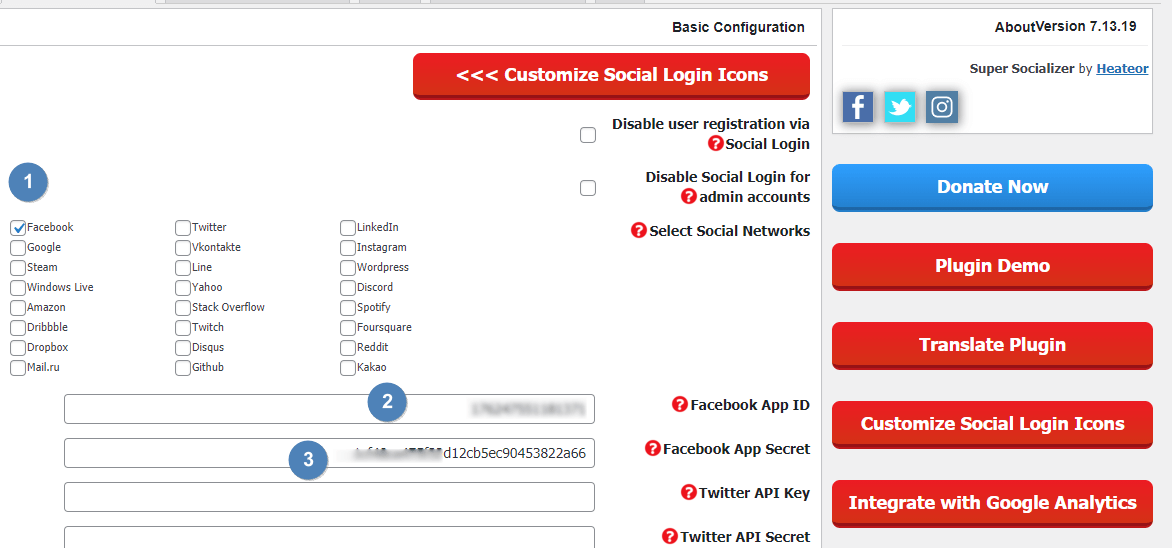
Task: Select the Reddit checkbox
Action: (348, 348)
